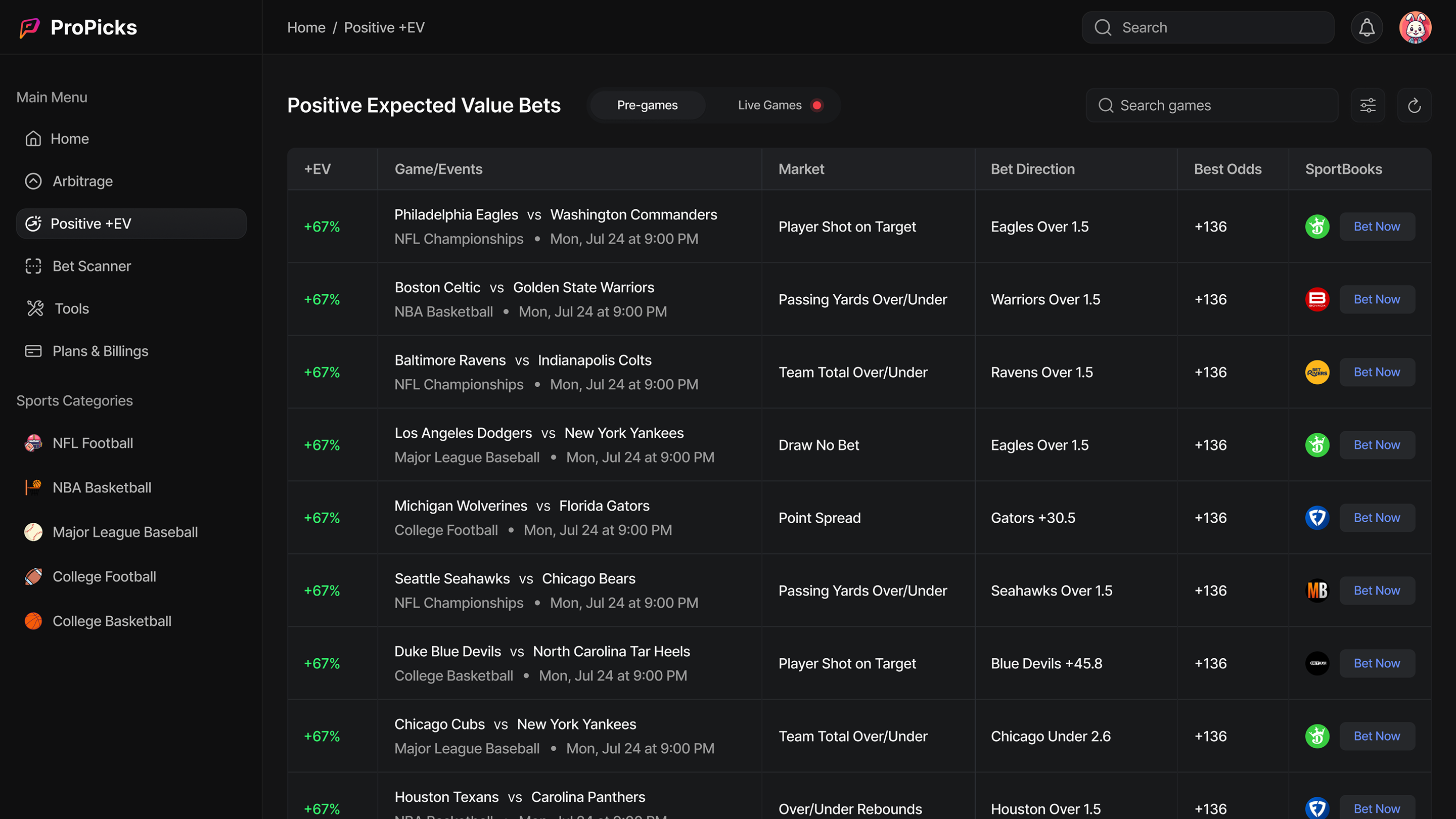Screen dimensions: 1456x819
Task: Click Home breadcrumb link
Action: pyautogui.click(x=306, y=27)
